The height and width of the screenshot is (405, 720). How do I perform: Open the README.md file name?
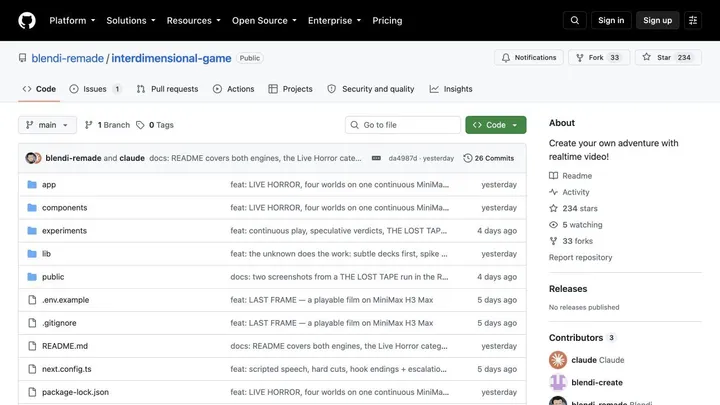(x=65, y=346)
